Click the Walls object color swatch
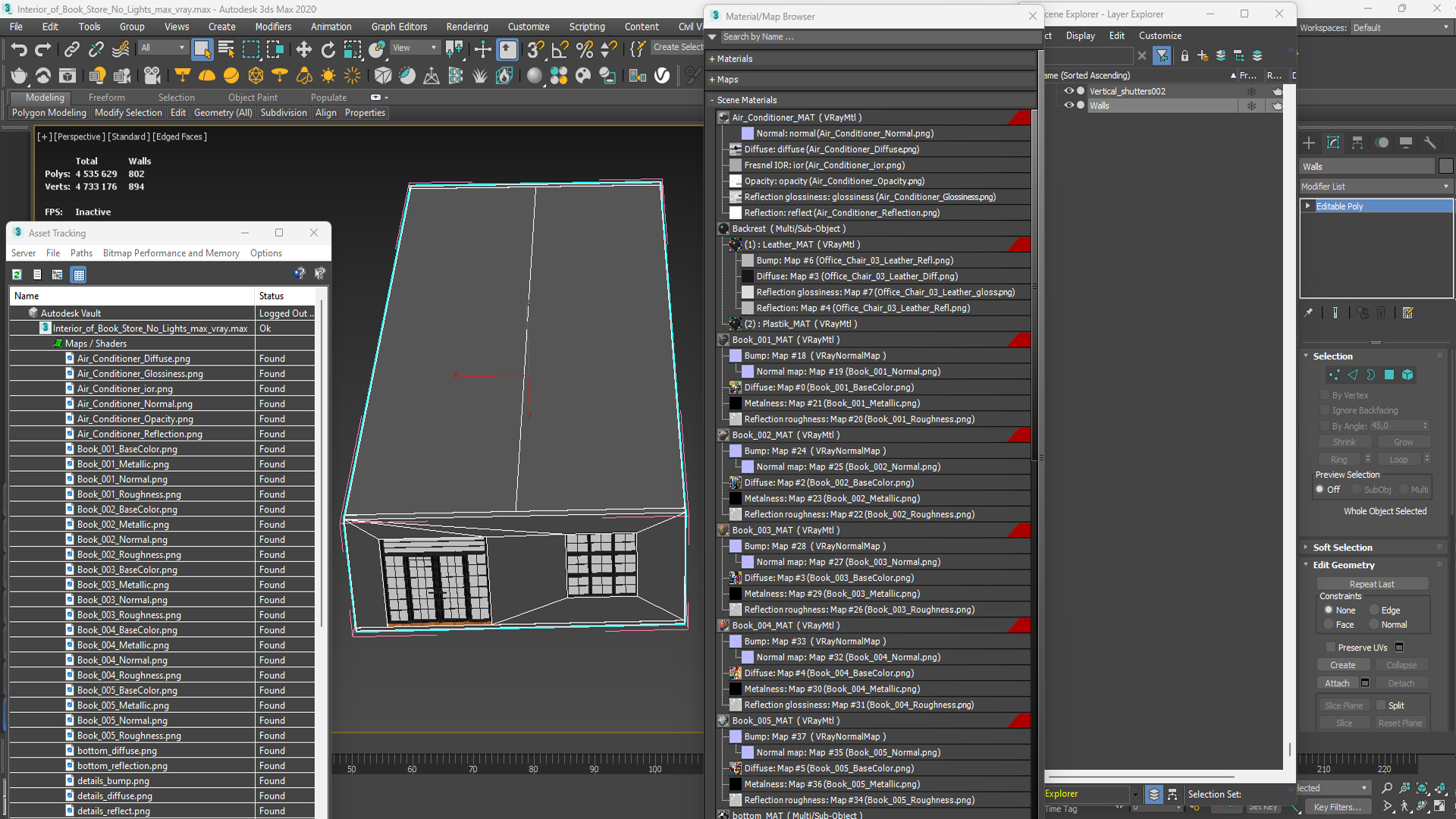 tap(1445, 166)
